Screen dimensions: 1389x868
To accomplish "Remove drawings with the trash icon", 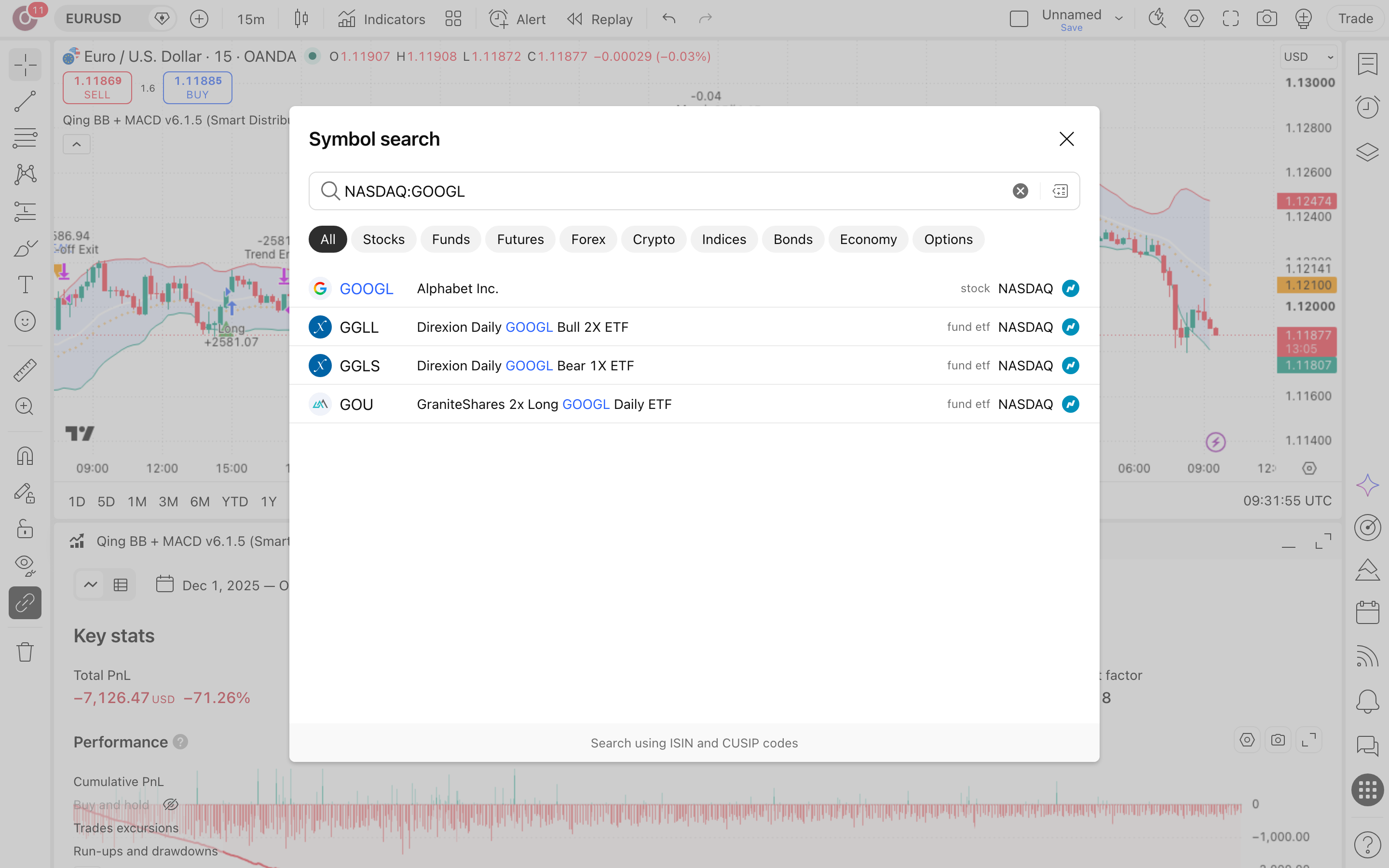I will (x=25, y=651).
